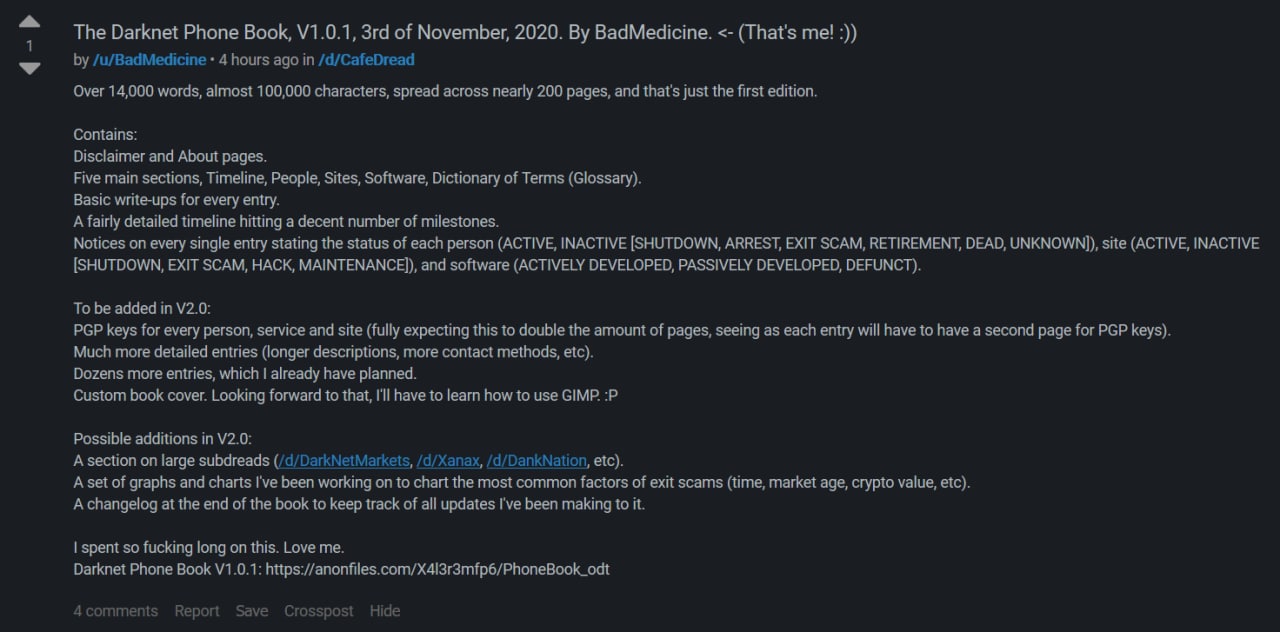Downvote the post with the down arrow
1280x632 pixels.
point(30,68)
